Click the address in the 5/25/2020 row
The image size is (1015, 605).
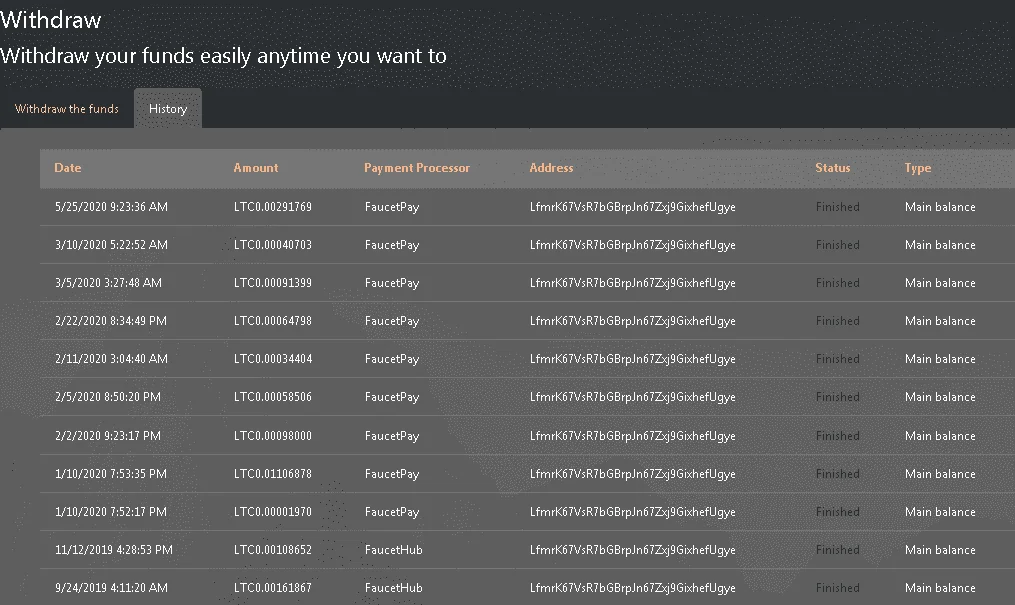point(632,207)
